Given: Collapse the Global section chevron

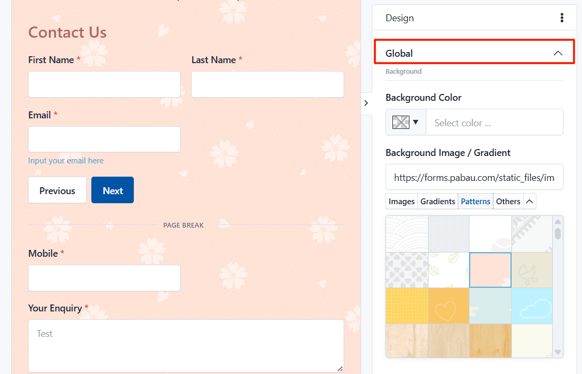Looking at the screenshot, I should (x=558, y=53).
